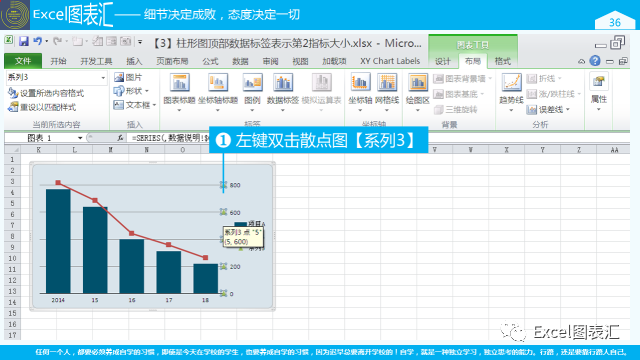The height and width of the screenshot is (360, 640).
Task: Switch to the 设计 (Design) tab
Action: (x=443, y=61)
